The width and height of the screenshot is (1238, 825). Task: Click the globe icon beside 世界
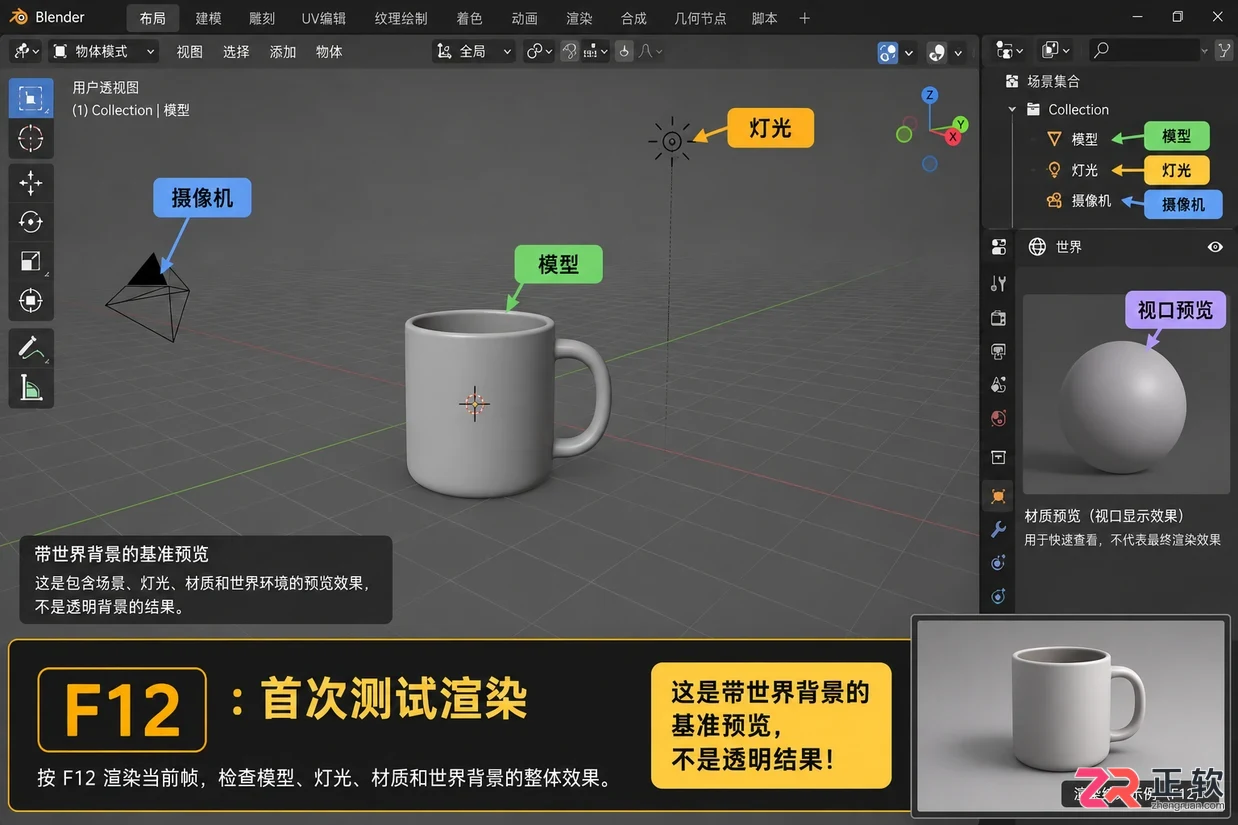click(x=1037, y=247)
